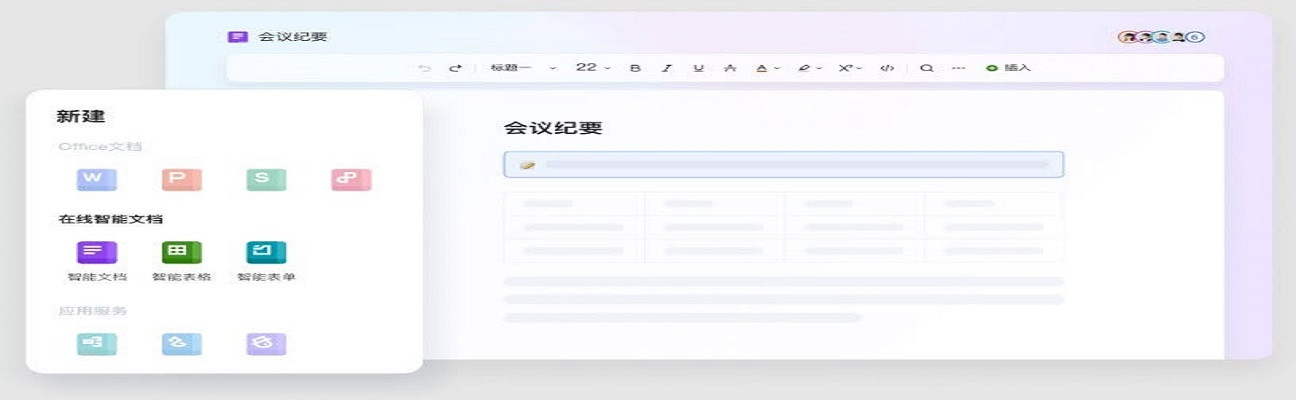Click the 智能表单 label
Image resolution: width=1296 pixels, height=400 pixels.
(x=266, y=277)
